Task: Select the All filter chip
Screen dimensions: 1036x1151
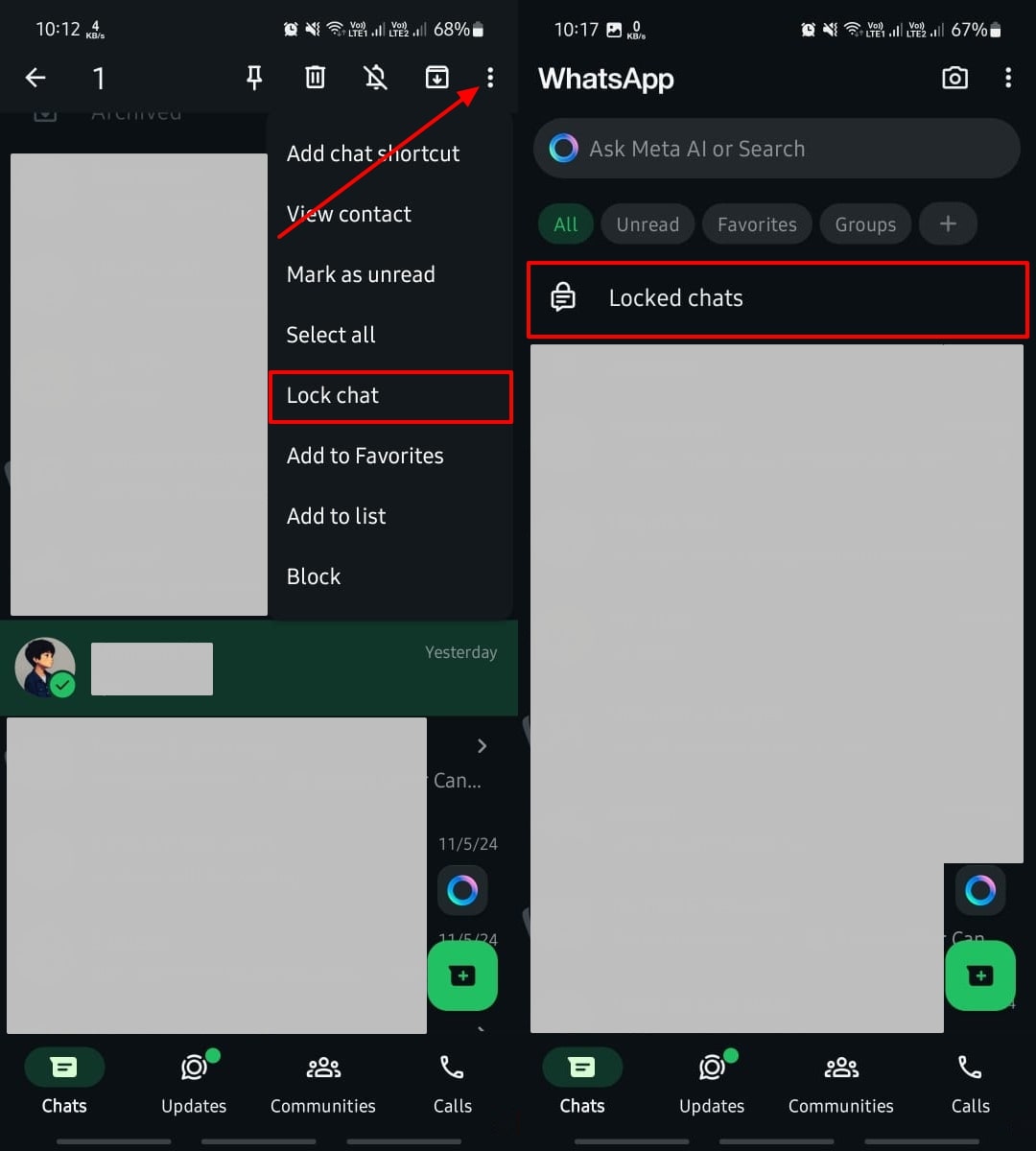Action: point(566,224)
